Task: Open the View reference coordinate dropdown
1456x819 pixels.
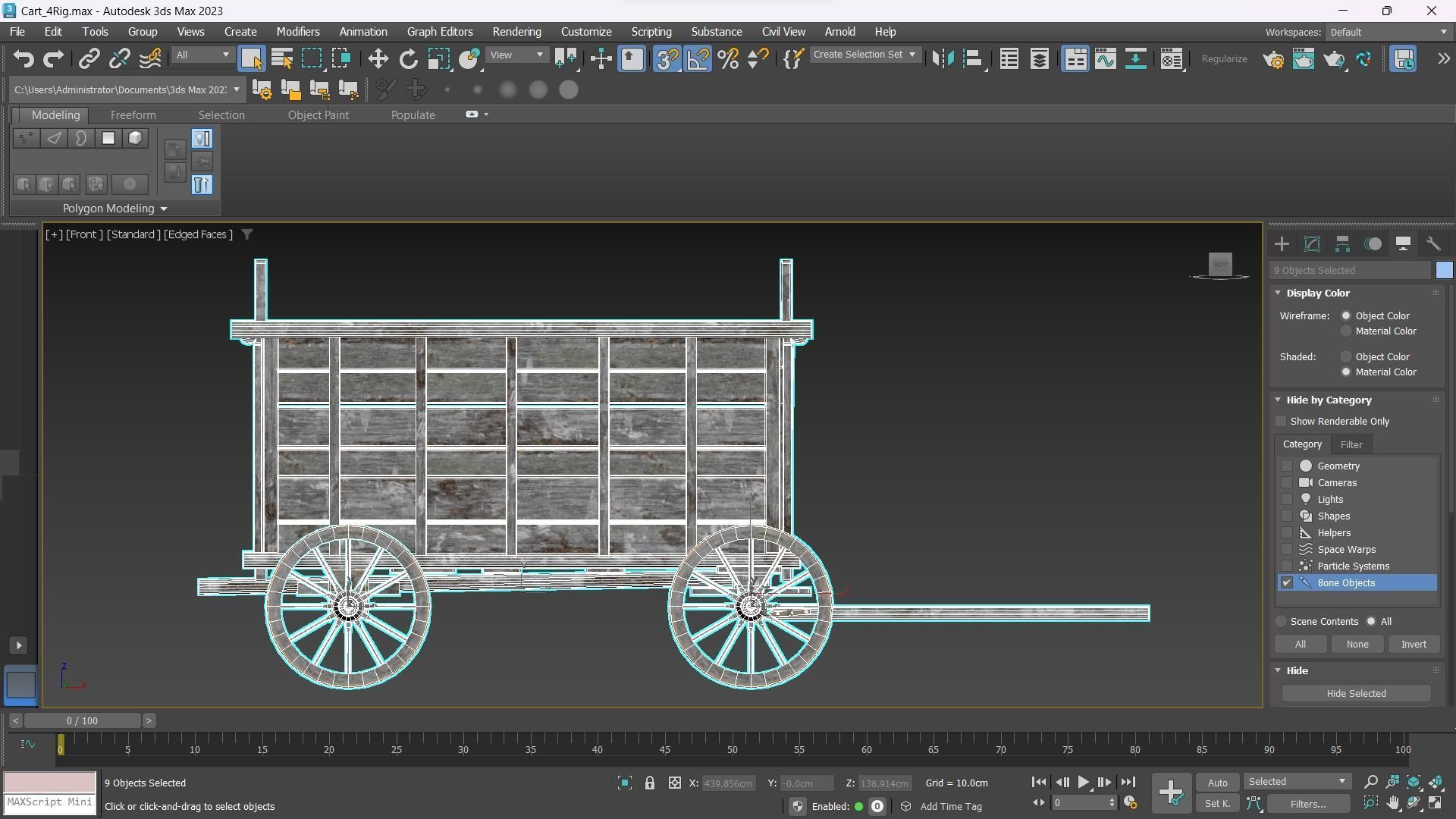Action: pyautogui.click(x=516, y=55)
